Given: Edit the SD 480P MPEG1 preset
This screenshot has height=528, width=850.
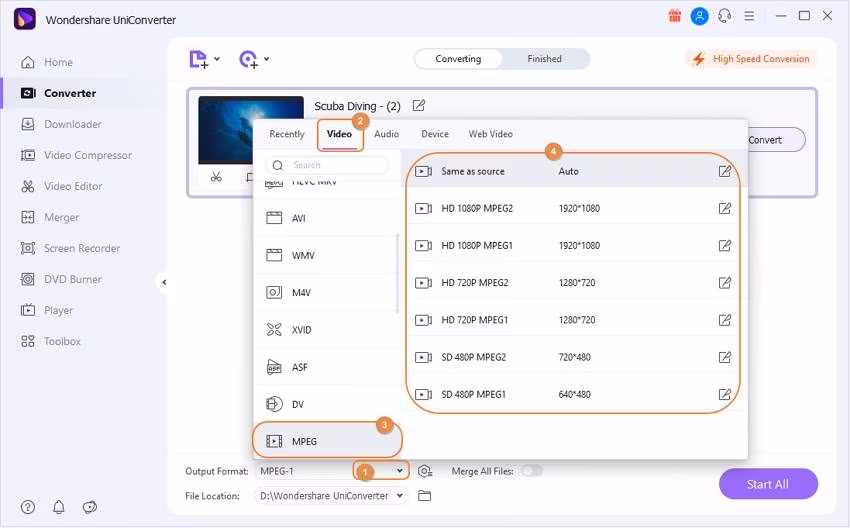Looking at the screenshot, I should [x=724, y=394].
